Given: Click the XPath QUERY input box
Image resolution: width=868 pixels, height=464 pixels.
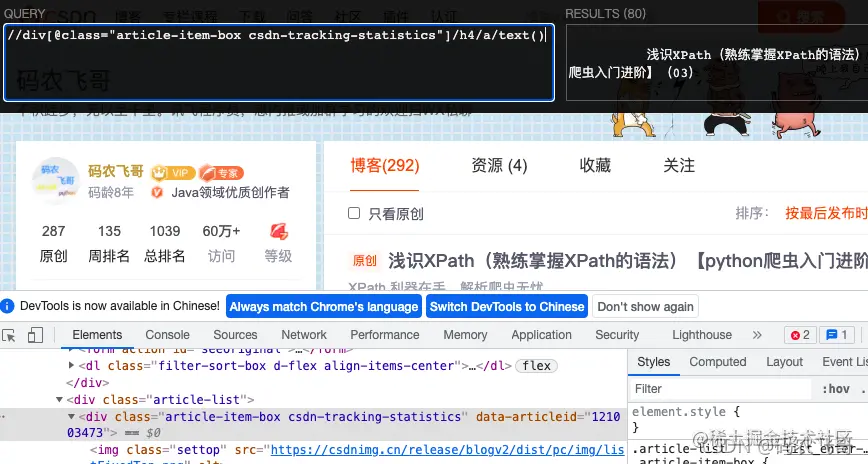Looking at the screenshot, I should tap(279, 63).
